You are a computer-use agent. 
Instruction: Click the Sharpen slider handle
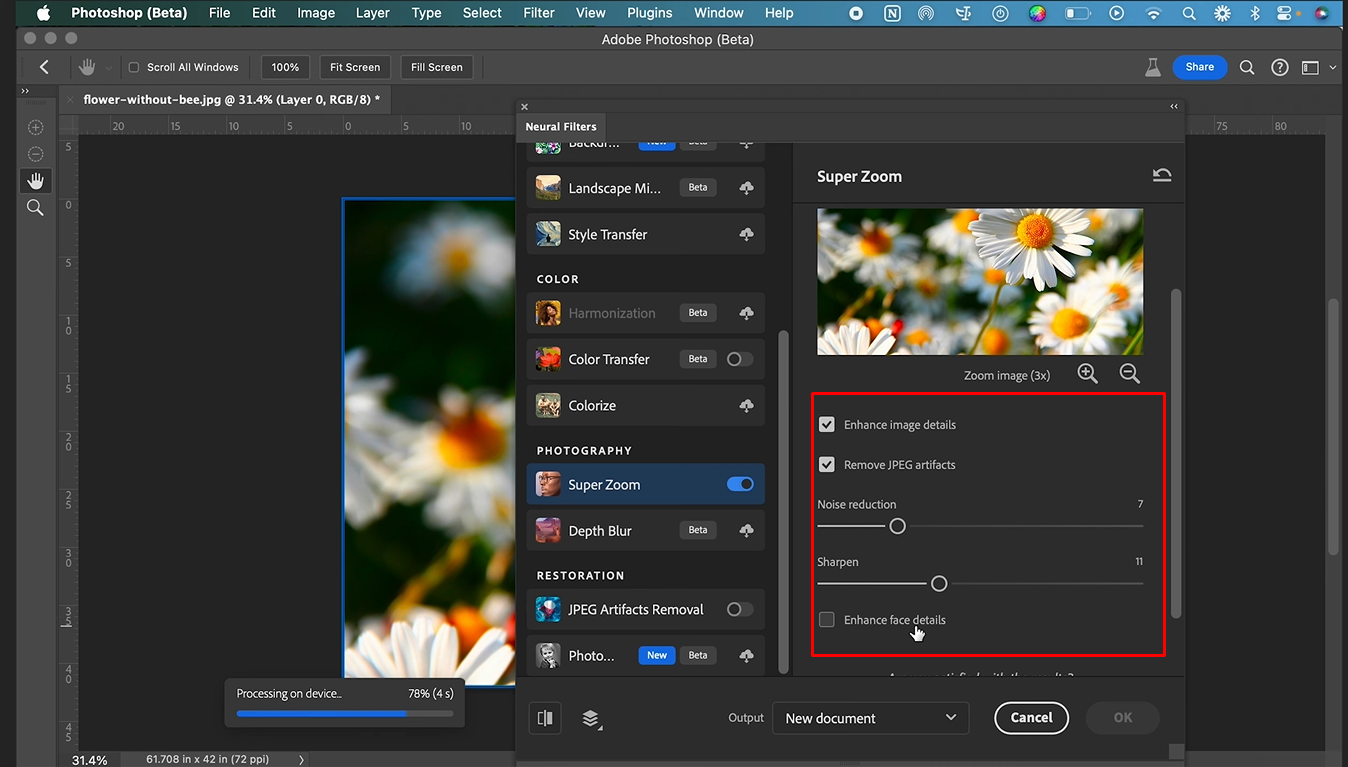938,583
